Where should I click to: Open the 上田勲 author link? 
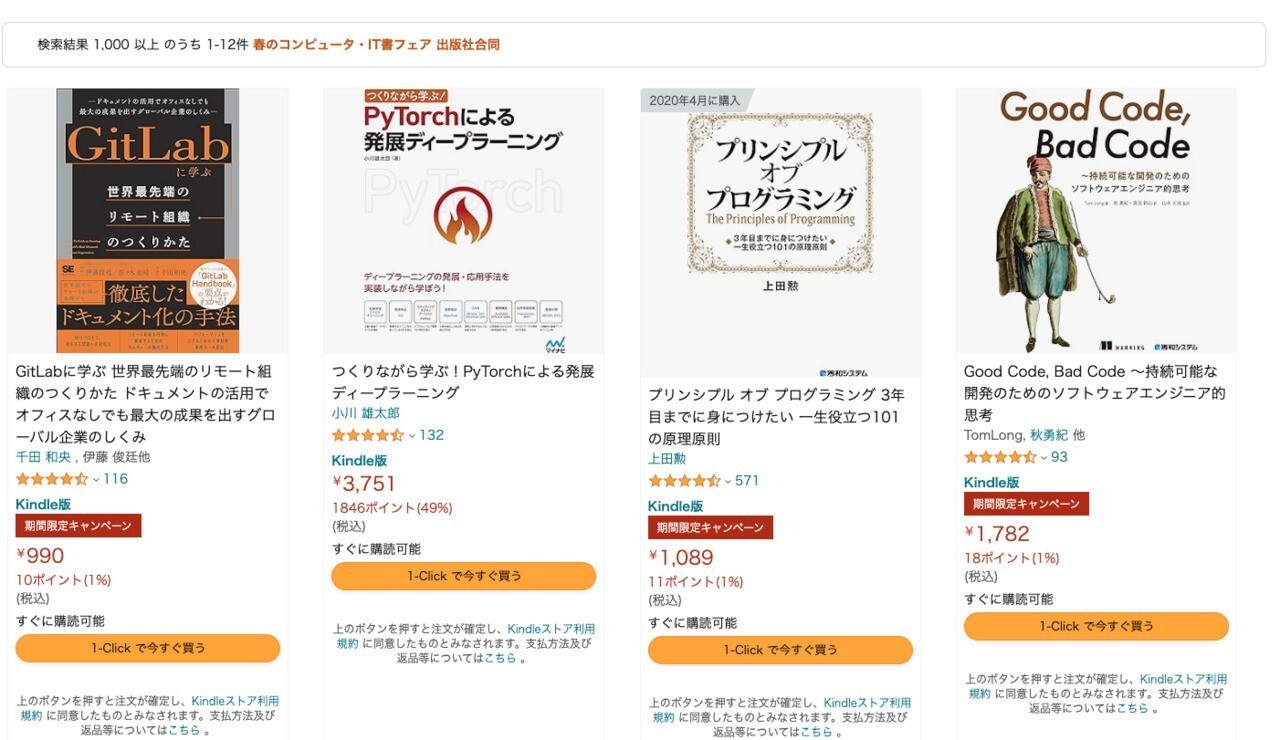[667, 458]
